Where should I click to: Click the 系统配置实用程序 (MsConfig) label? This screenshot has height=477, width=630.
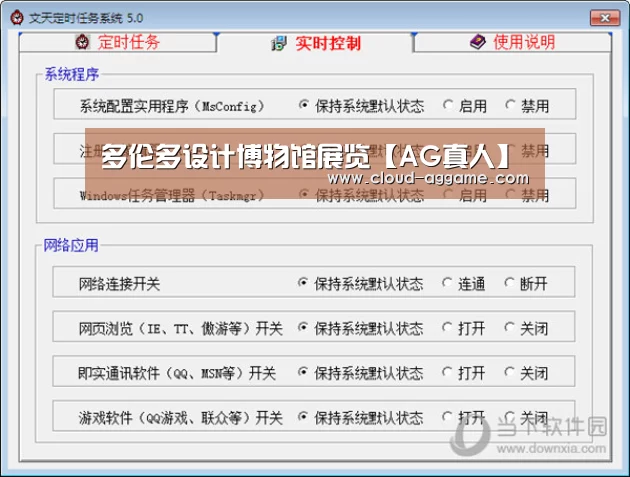pos(172,106)
